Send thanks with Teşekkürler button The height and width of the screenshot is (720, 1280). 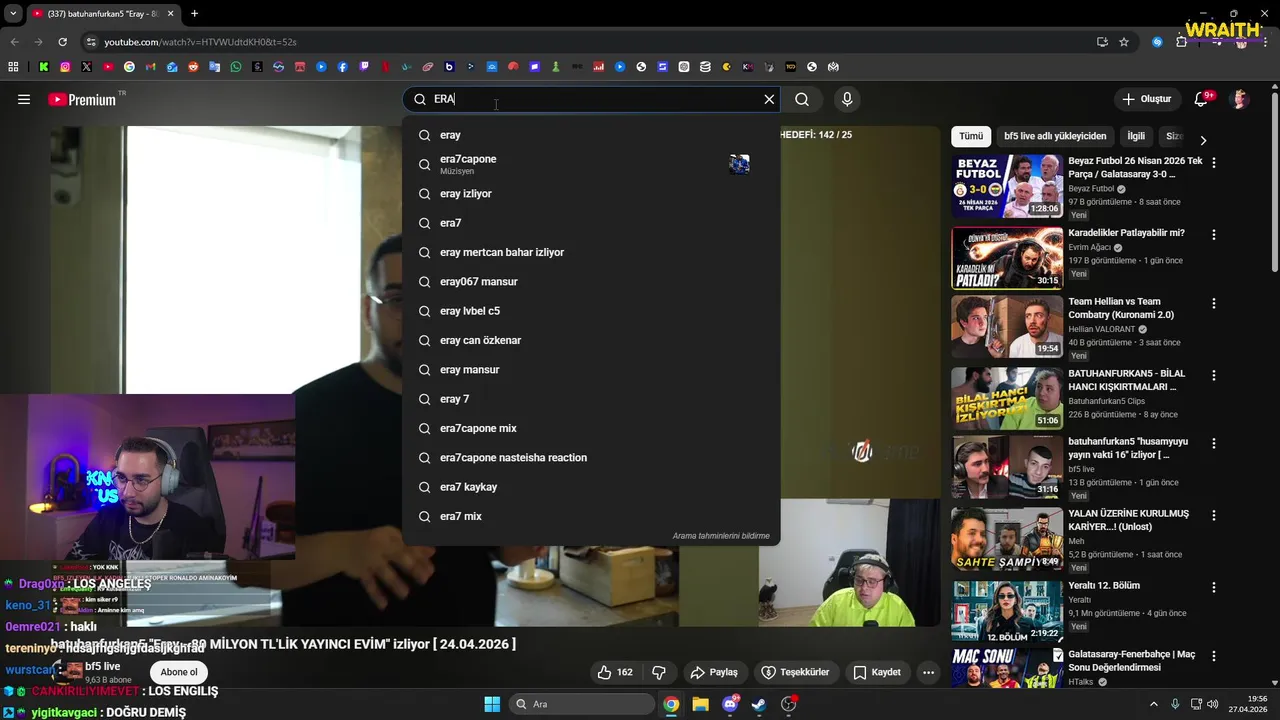pos(795,672)
